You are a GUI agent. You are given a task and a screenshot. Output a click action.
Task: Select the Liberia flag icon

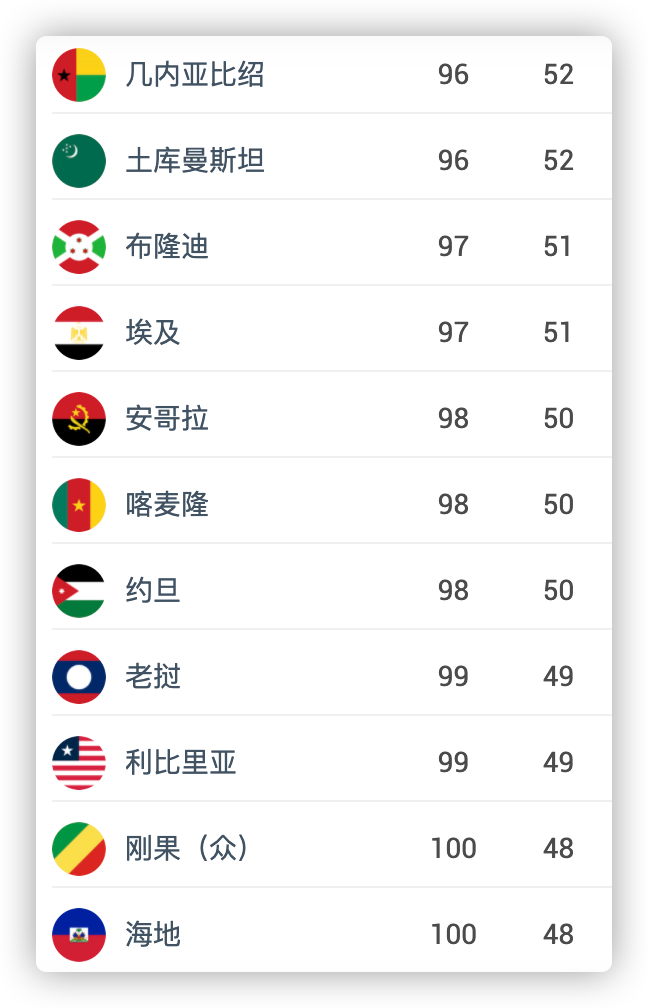(78, 762)
